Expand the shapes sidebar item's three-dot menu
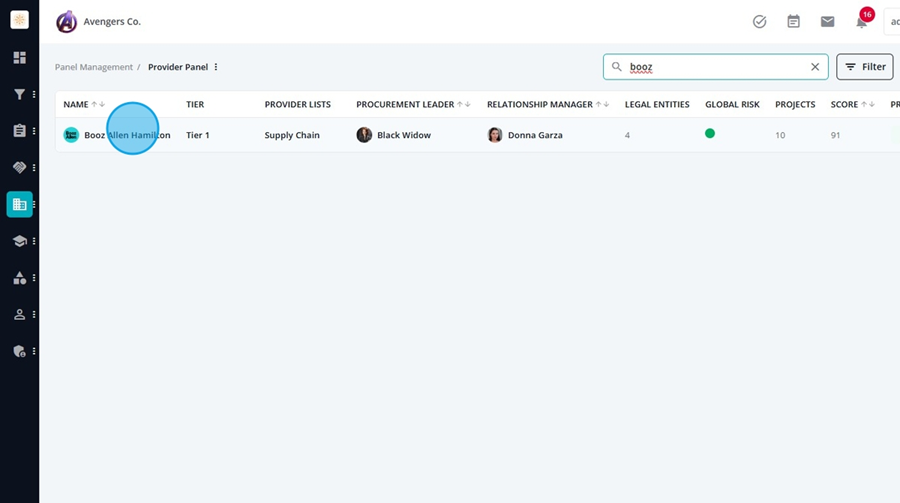The image size is (900, 503). coord(34,278)
